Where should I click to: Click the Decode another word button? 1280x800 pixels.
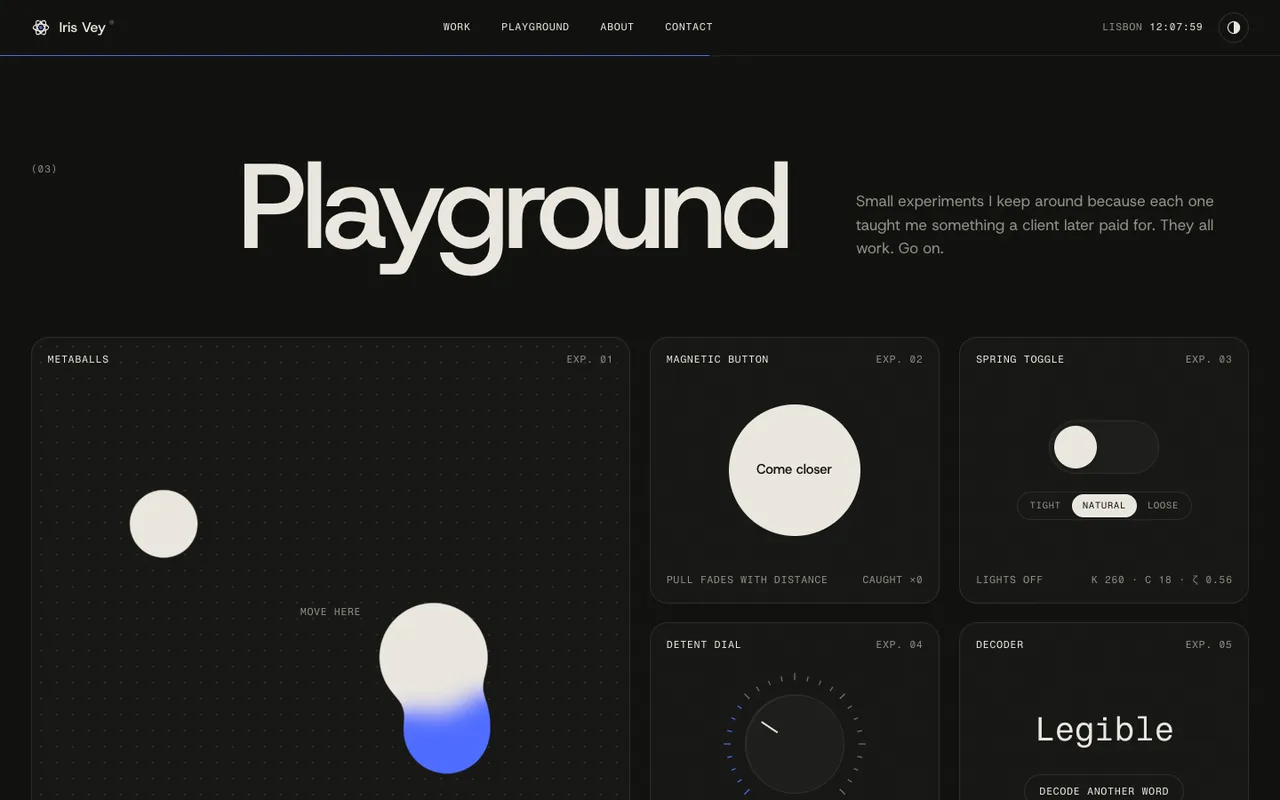1104,788
